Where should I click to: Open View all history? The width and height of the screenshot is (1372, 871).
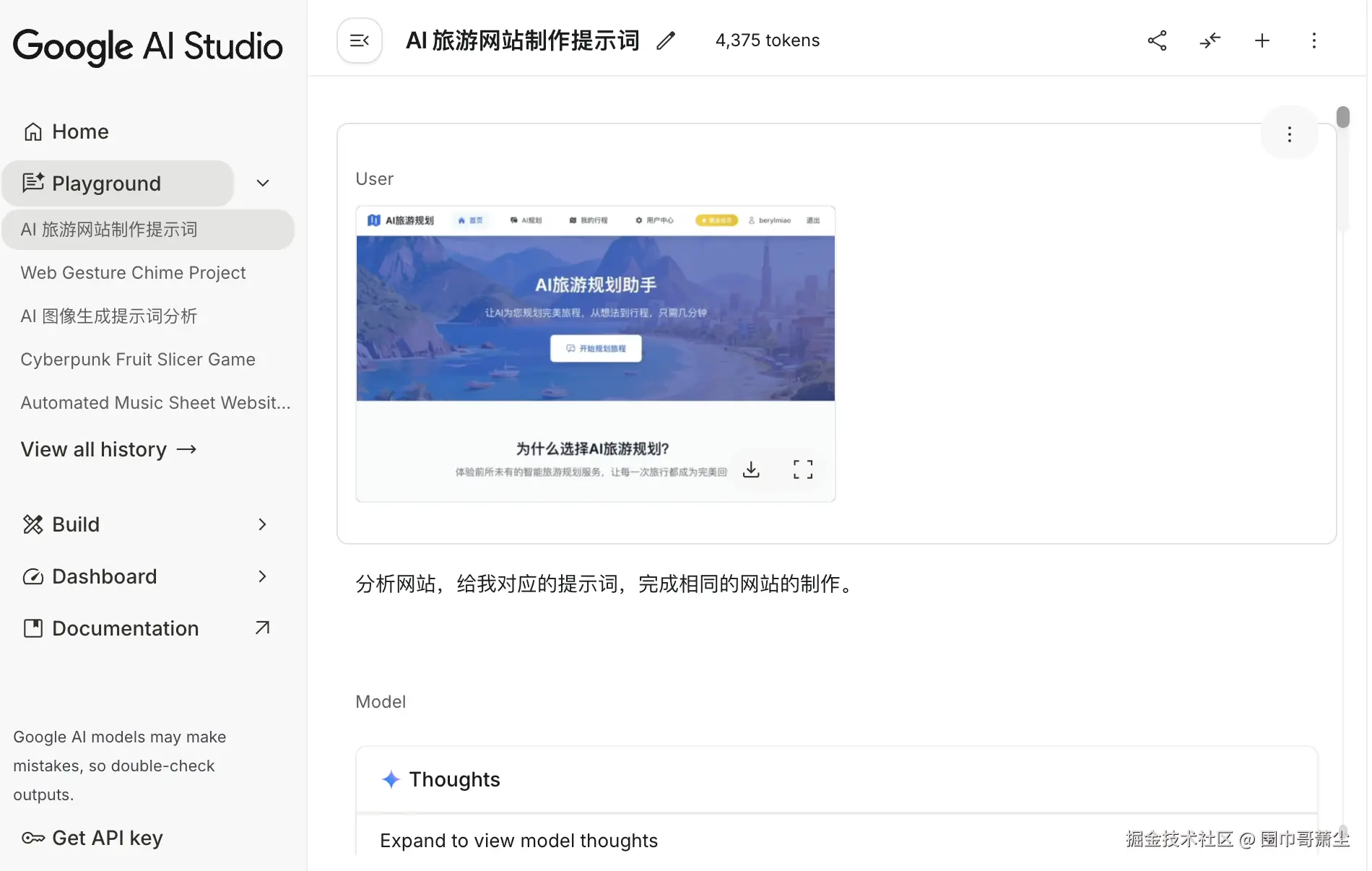click(x=108, y=448)
